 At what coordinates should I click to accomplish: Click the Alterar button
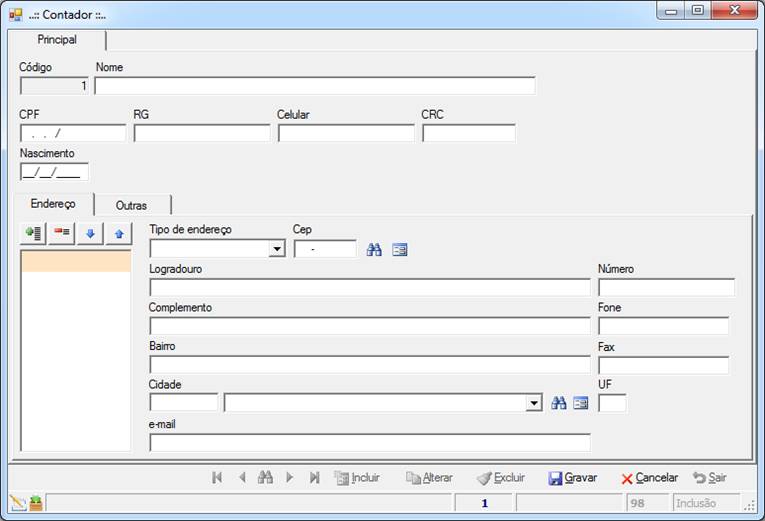point(429,478)
